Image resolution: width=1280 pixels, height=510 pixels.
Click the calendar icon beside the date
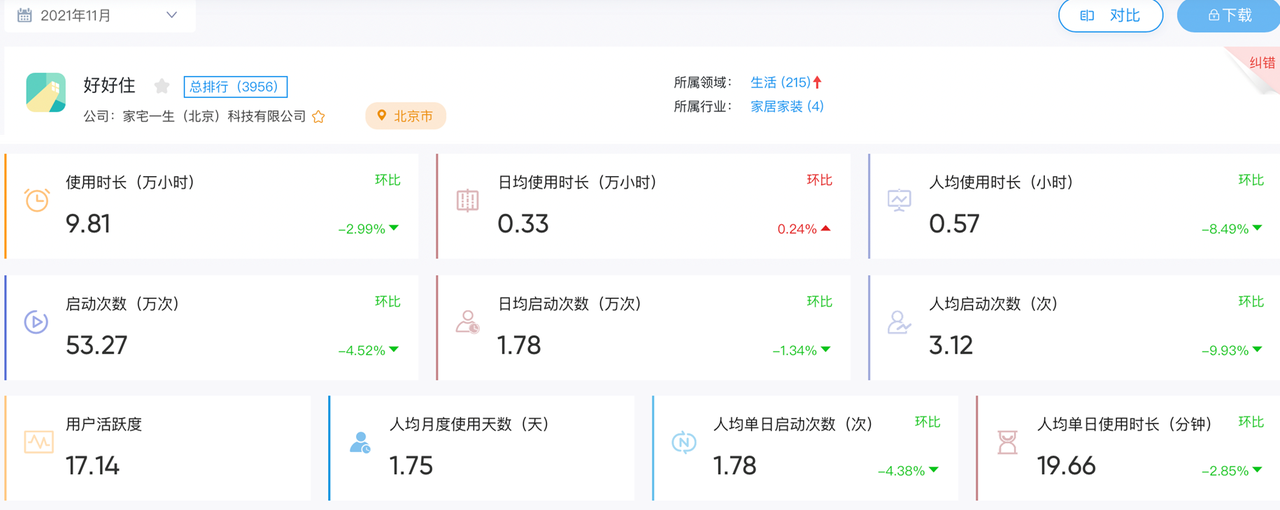[x=24, y=16]
